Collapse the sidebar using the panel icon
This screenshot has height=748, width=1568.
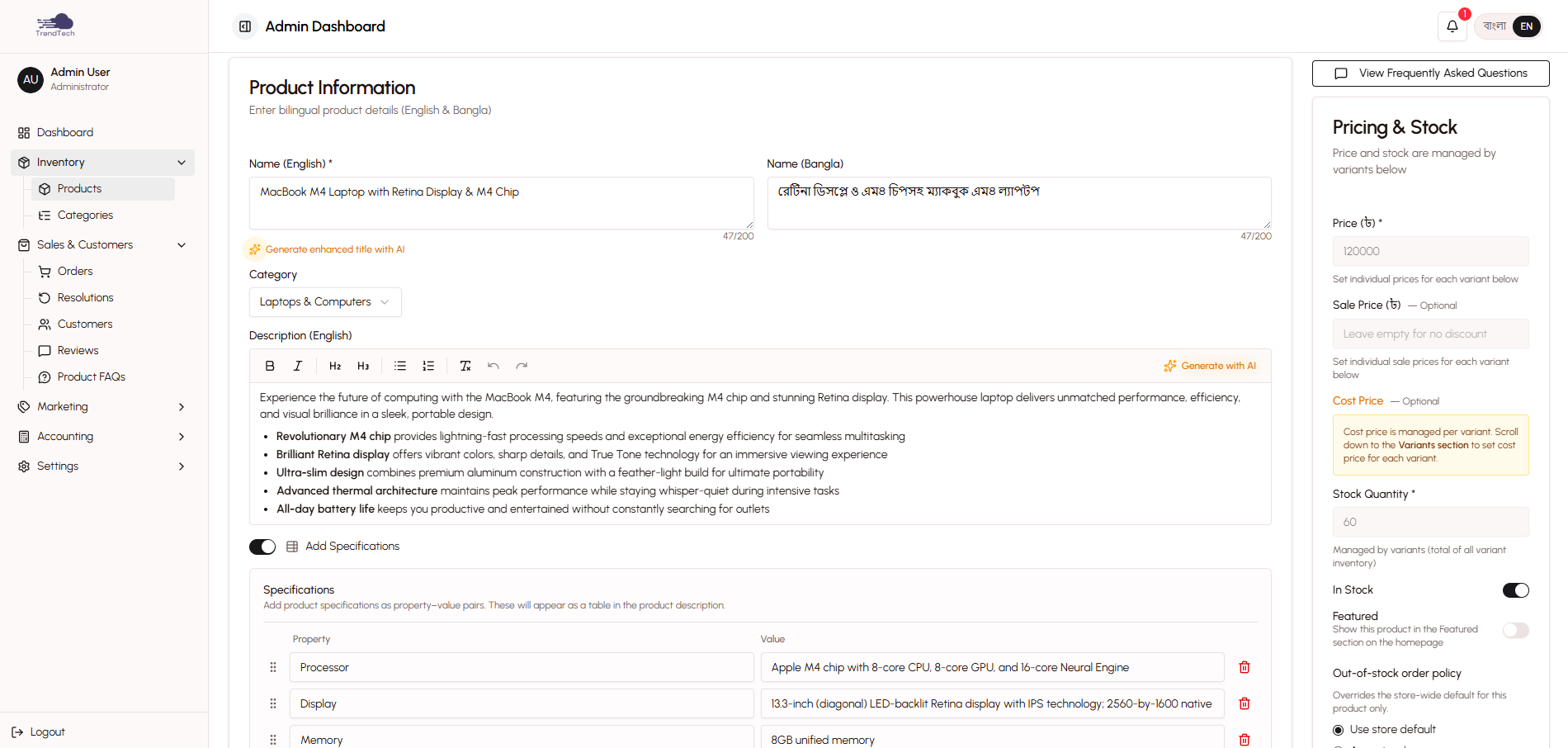coord(244,26)
